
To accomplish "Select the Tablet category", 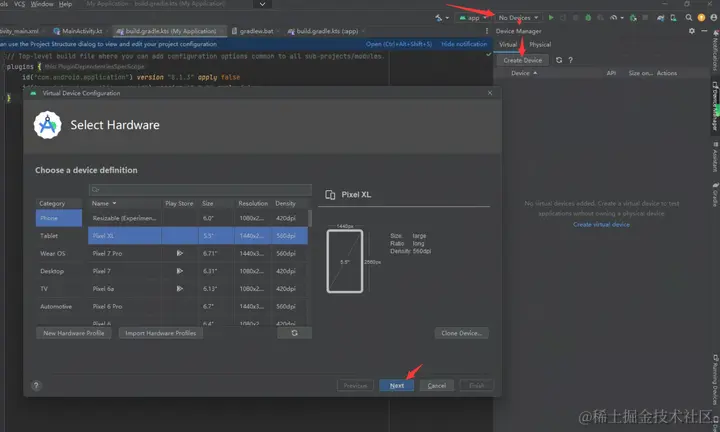I will click(x=59, y=236).
